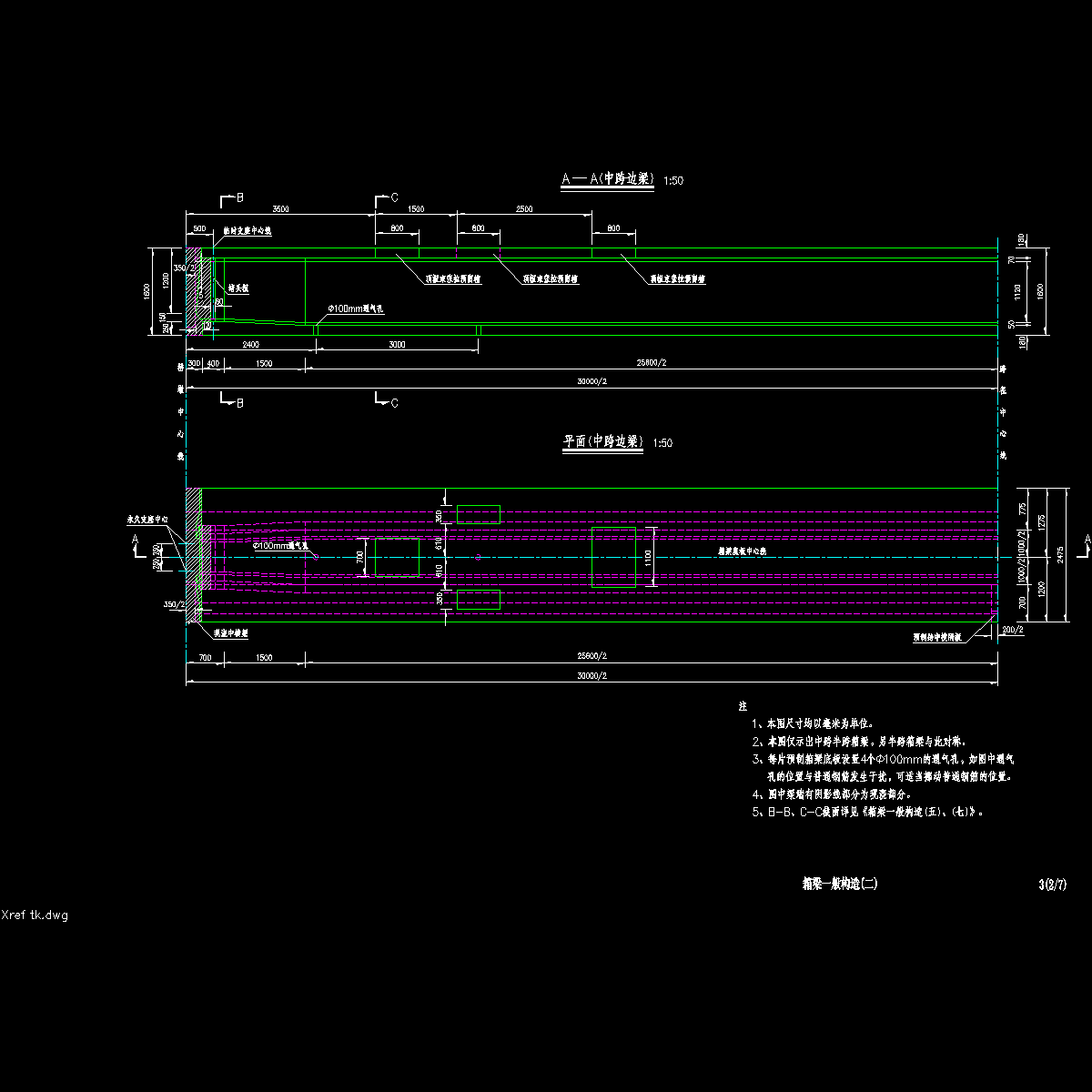
Task: Pick the green rectangle beside the 700 dimension
Action: coord(397,557)
